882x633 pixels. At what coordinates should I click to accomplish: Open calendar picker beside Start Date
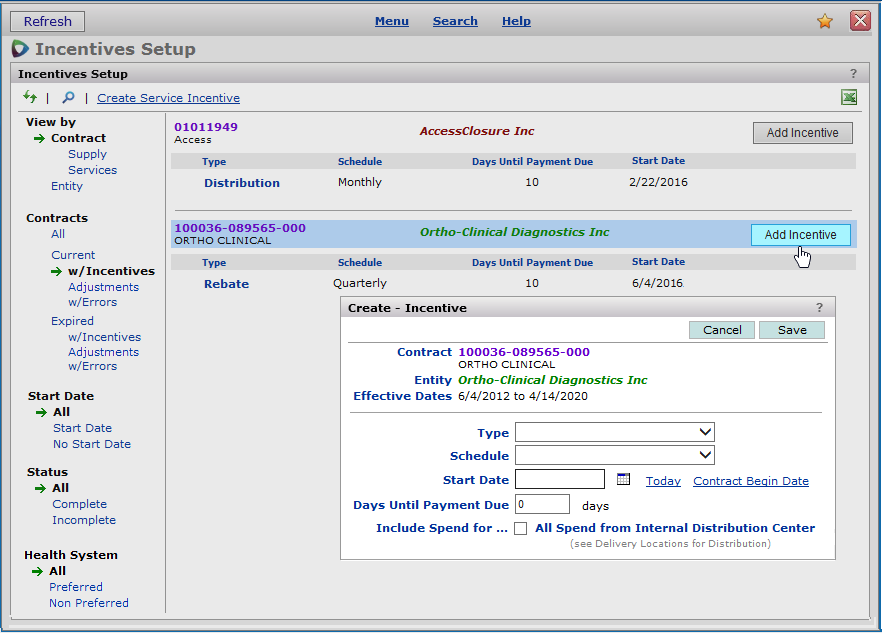pos(623,480)
